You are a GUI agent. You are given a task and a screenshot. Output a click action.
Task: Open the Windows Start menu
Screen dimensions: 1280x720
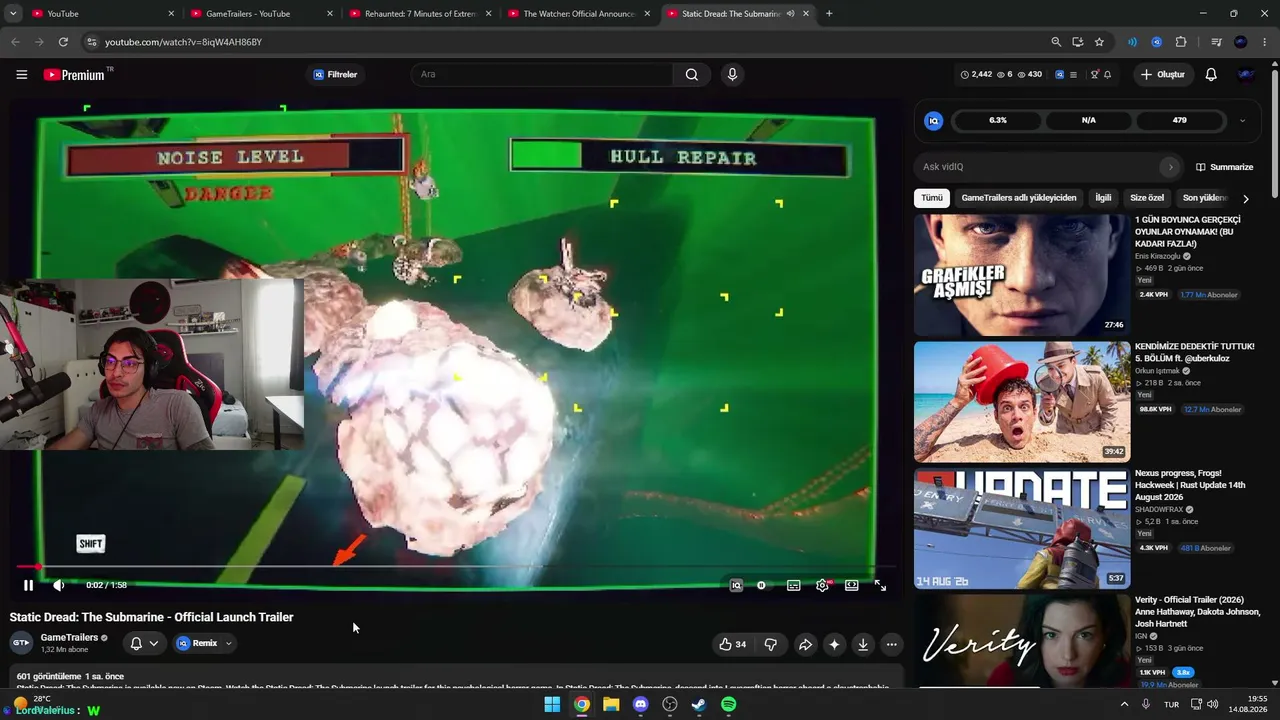pos(552,704)
